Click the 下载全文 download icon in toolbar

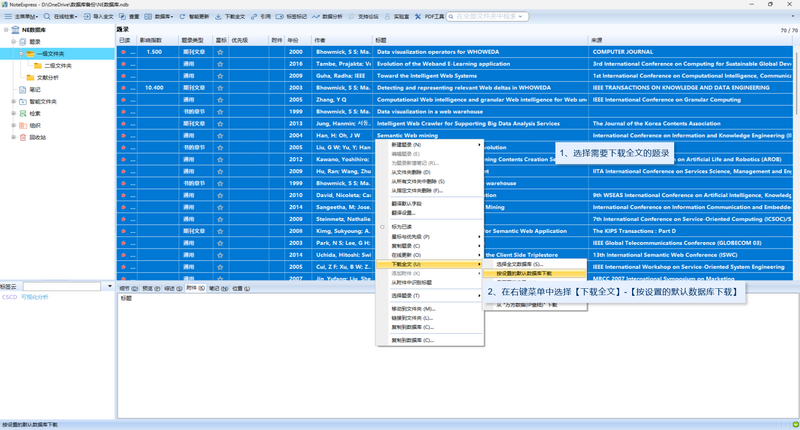(x=218, y=16)
